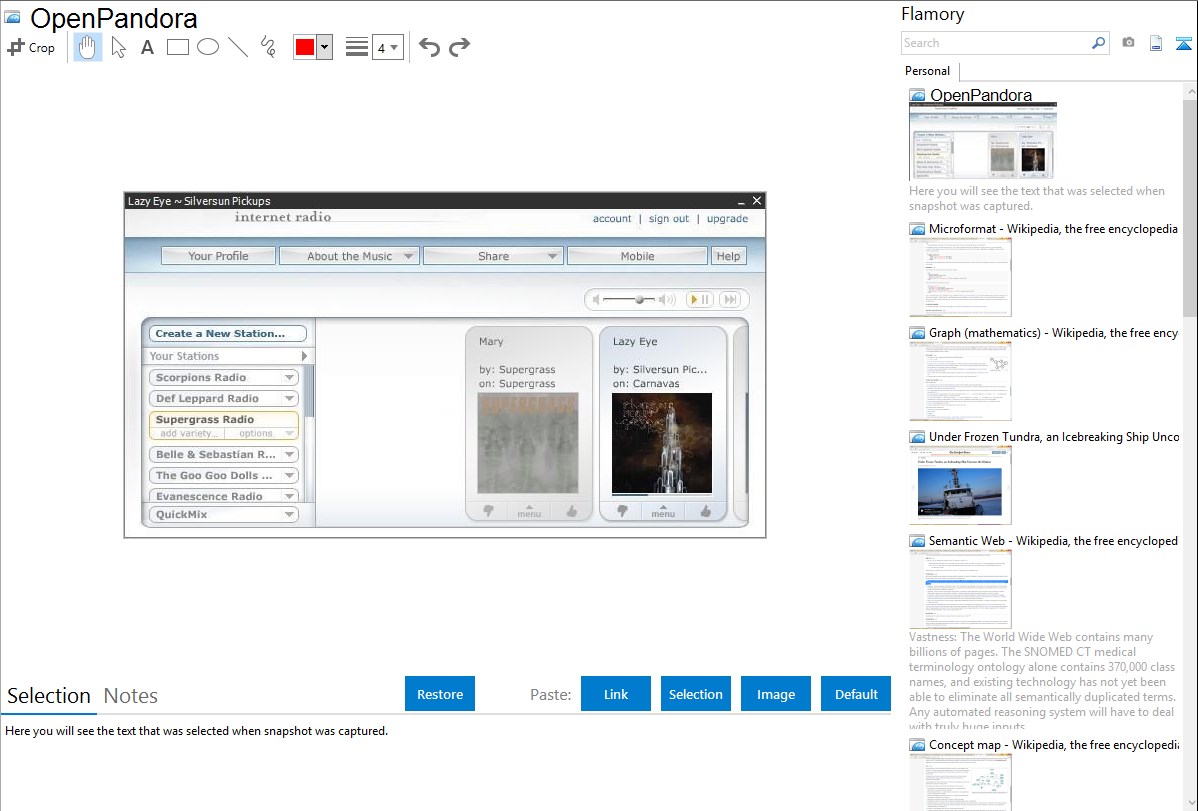The width and height of the screenshot is (1198, 811).
Task: Click Create a New Station
Action: (x=227, y=334)
